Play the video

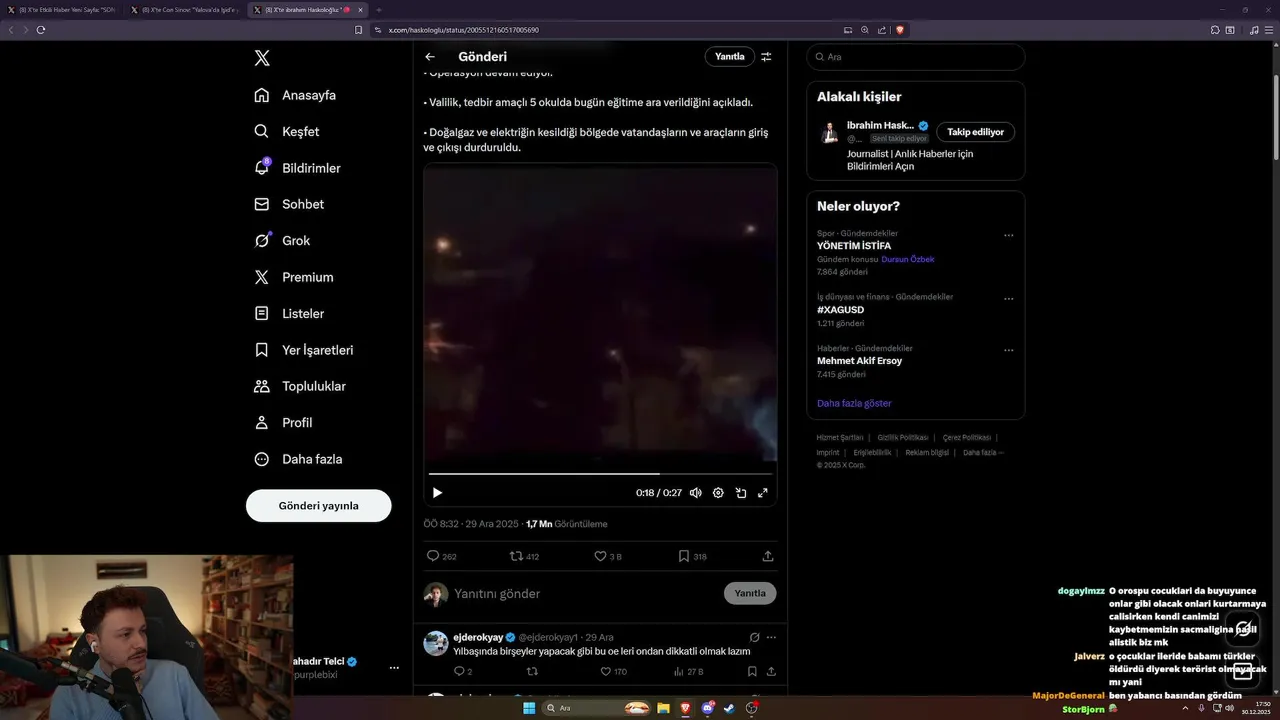(x=437, y=492)
